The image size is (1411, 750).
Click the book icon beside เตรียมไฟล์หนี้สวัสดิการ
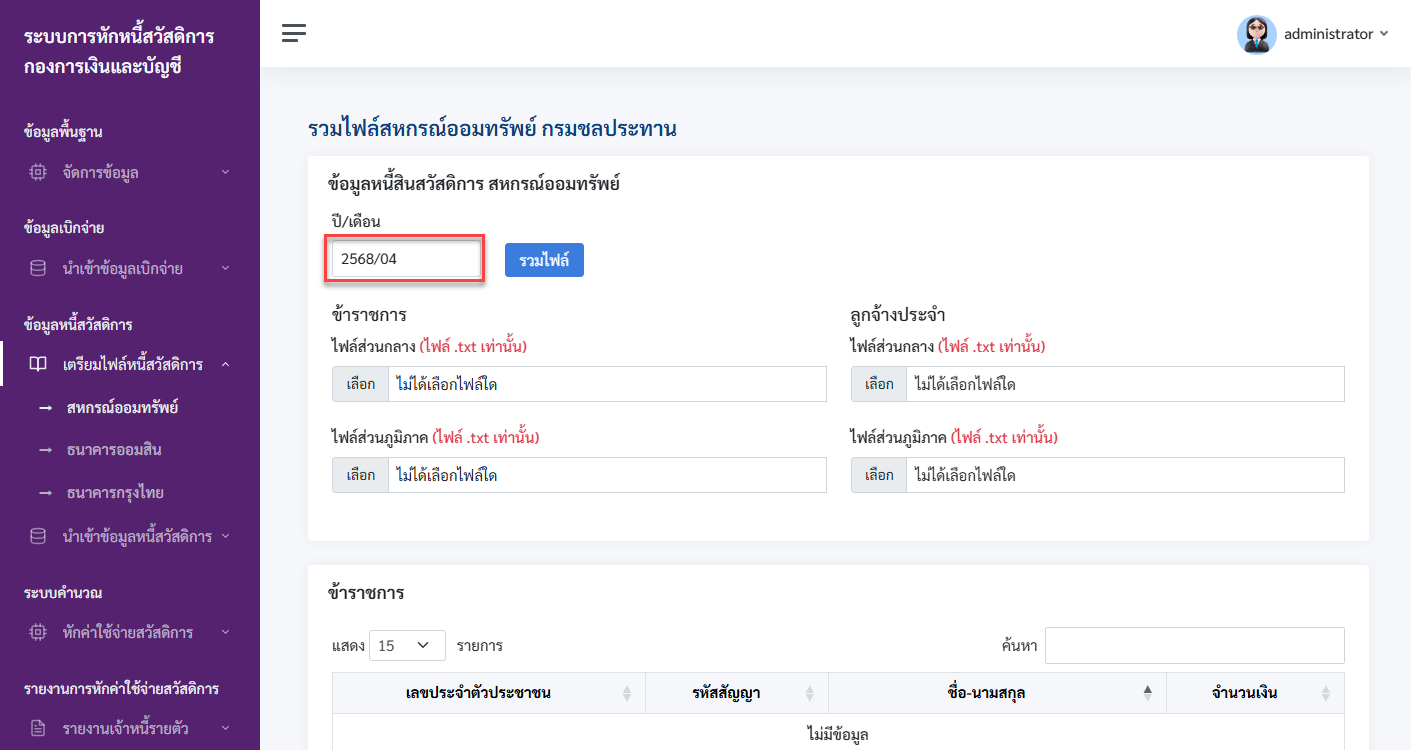point(38,364)
